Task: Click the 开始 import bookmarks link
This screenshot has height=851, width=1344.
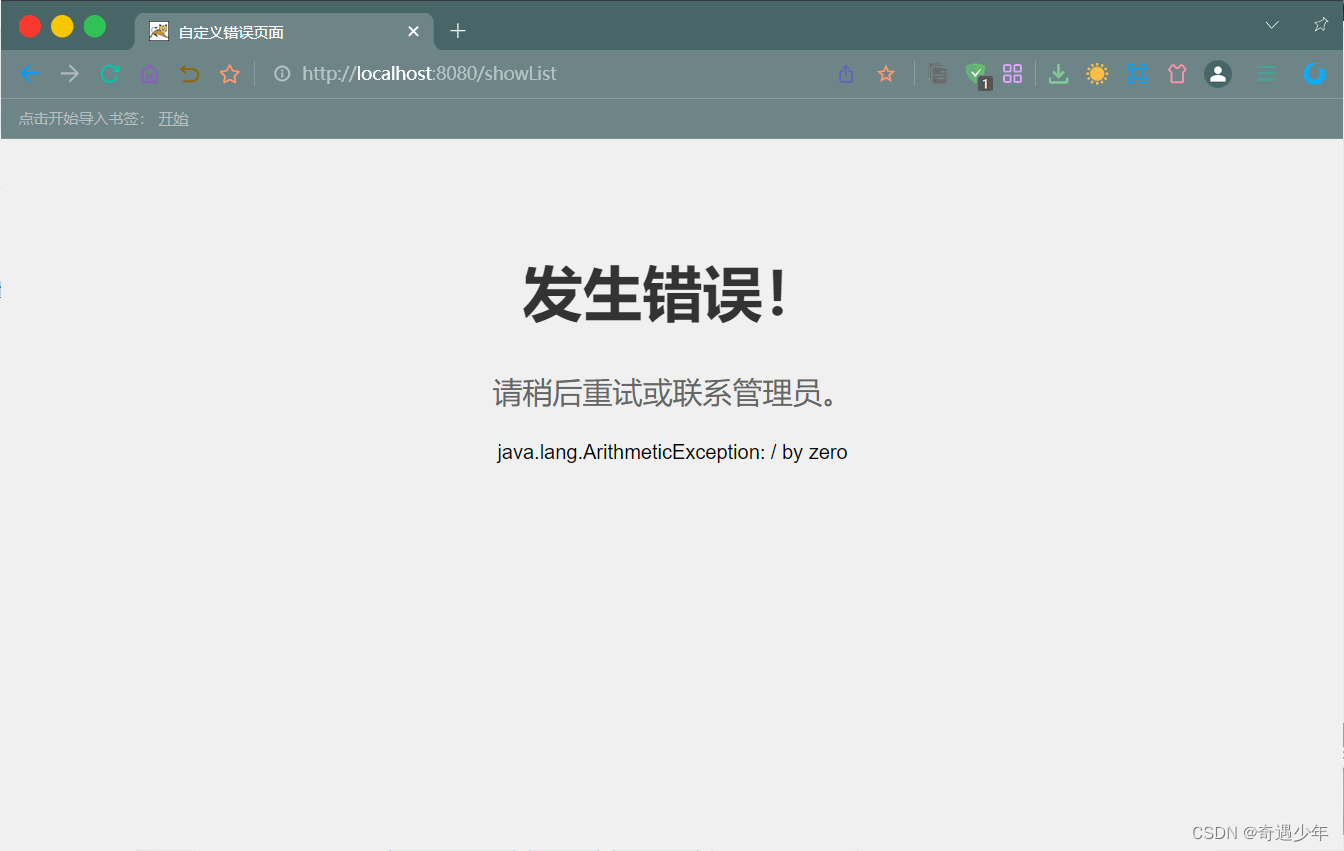Action: pyautogui.click(x=174, y=119)
